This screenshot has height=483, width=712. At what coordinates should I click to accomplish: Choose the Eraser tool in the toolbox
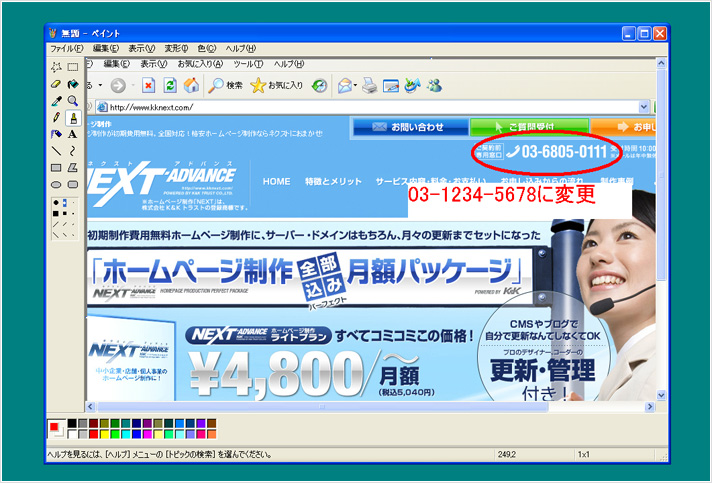[x=56, y=84]
